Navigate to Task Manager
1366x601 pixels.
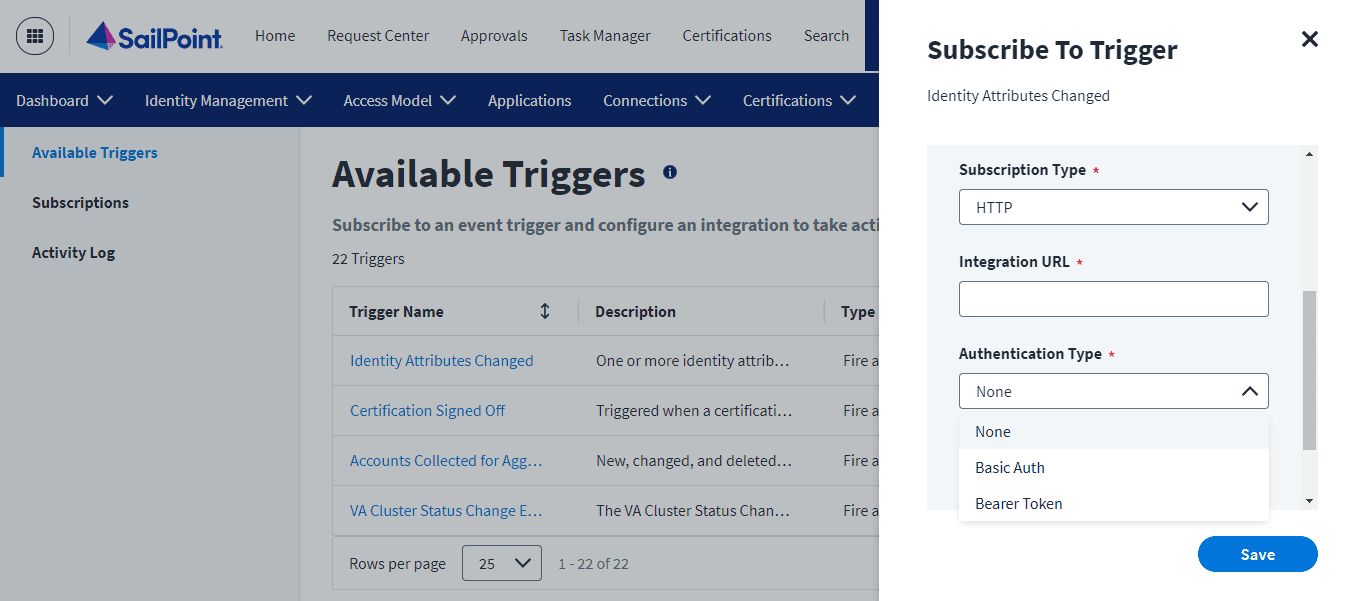pyautogui.click(x=605, y=36)
